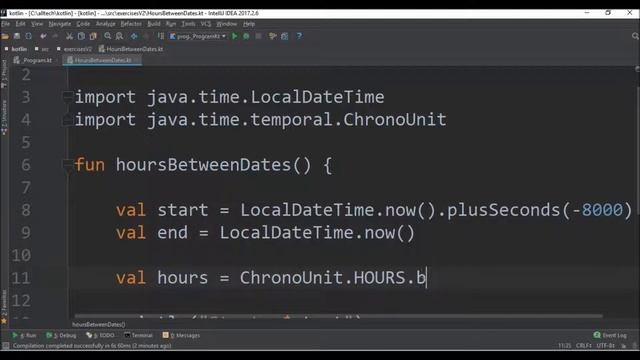This screenshot has width=640, height=360.
Task: Open the Messages tool window button
Action: [181, 335]
